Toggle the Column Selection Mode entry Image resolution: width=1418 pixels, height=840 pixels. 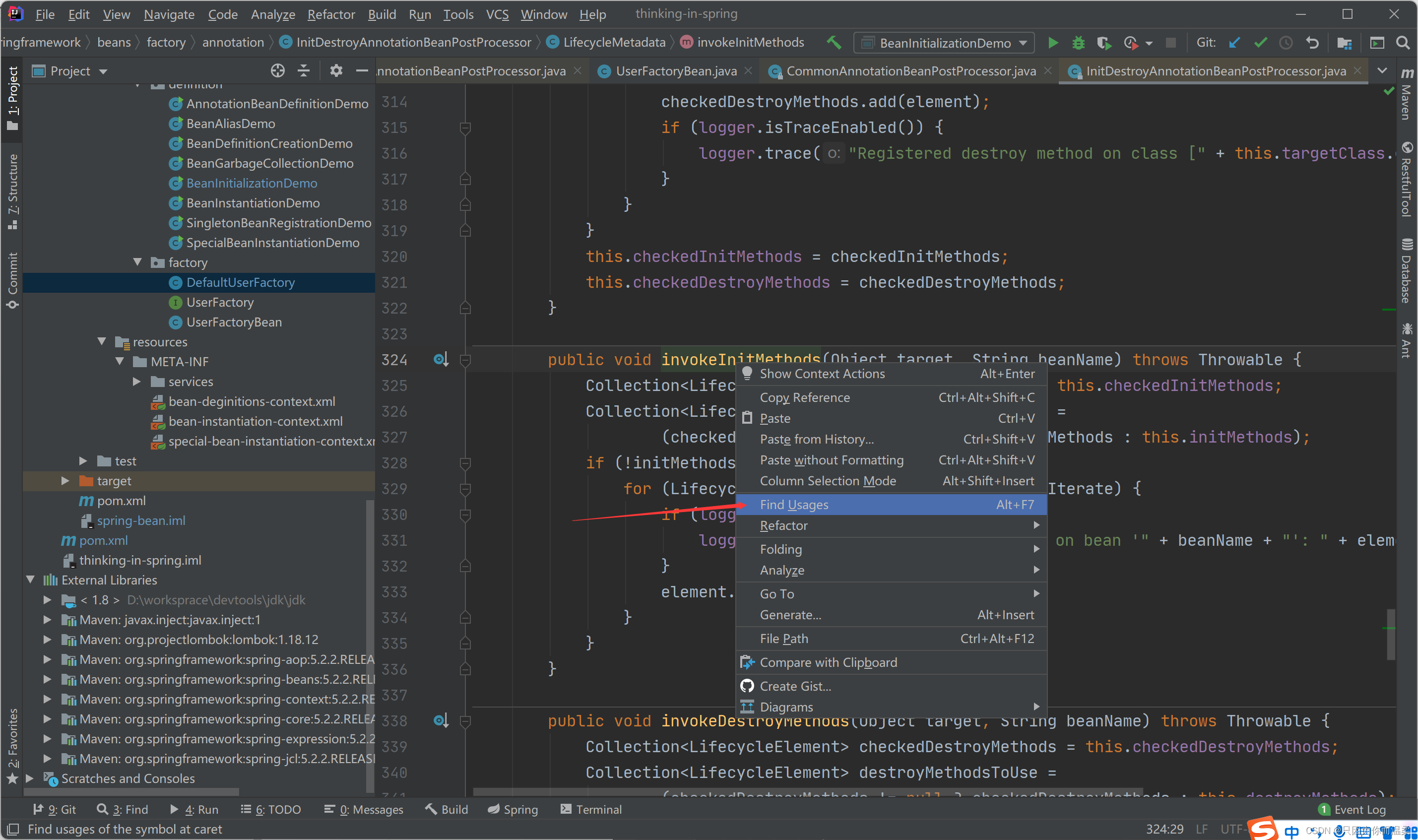pos(827,481)
